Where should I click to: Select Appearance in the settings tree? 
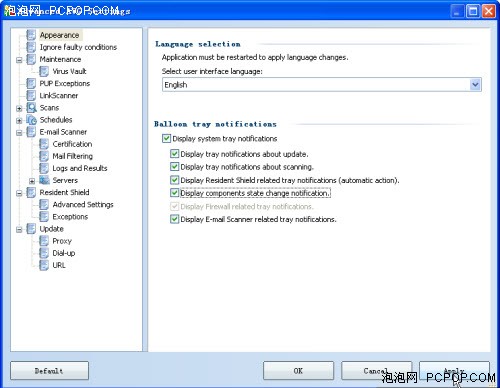pyautogui.click(x=59, y=35)
